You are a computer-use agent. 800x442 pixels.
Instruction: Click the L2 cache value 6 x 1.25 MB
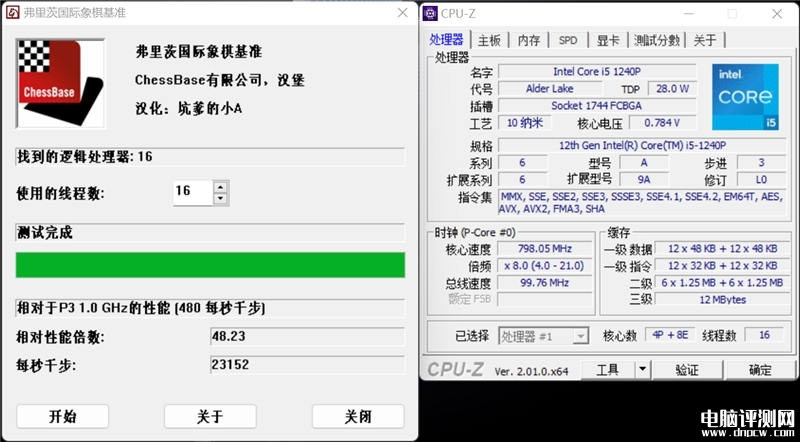click(722, 282)
